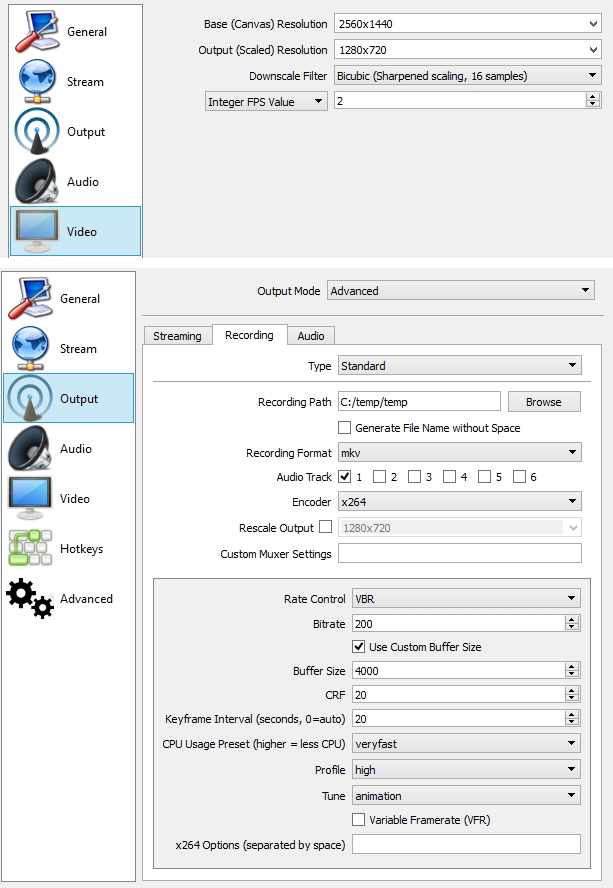Open Advanced gears icon
The height and width of the screenshot is (888, 613).
[30, 598]
